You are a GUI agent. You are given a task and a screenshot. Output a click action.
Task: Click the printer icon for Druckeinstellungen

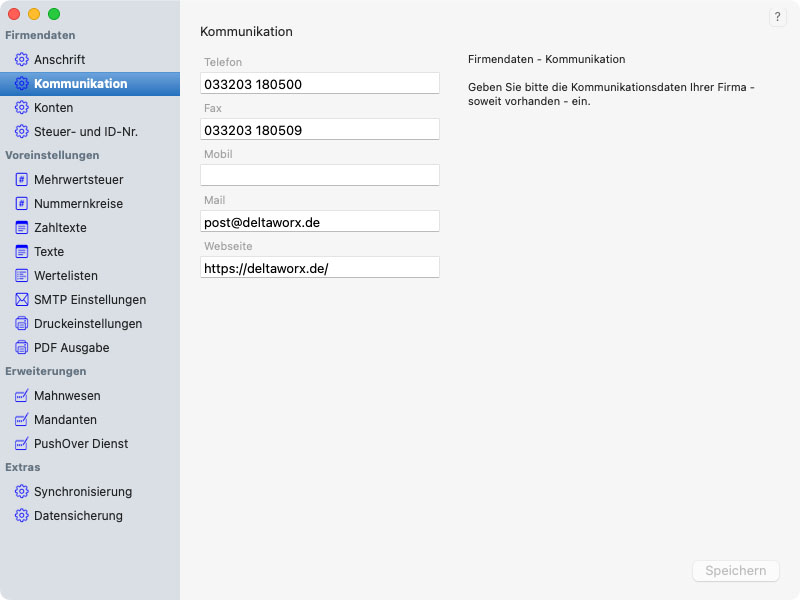(21, 324)
